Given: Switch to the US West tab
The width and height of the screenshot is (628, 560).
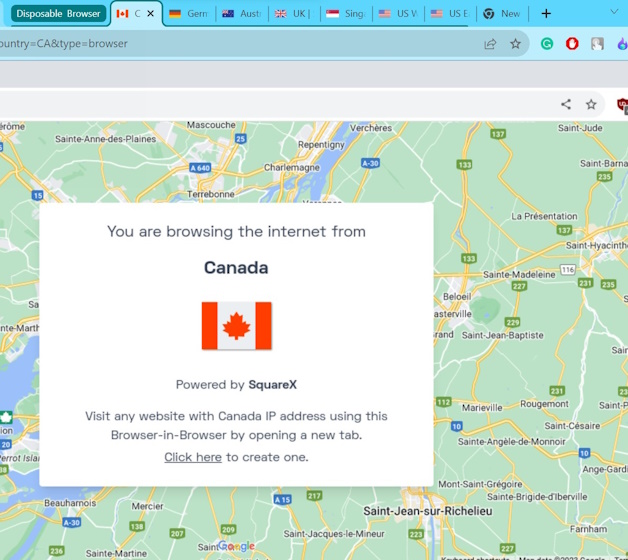Looking at the screenshot, I should coord(398,14).
